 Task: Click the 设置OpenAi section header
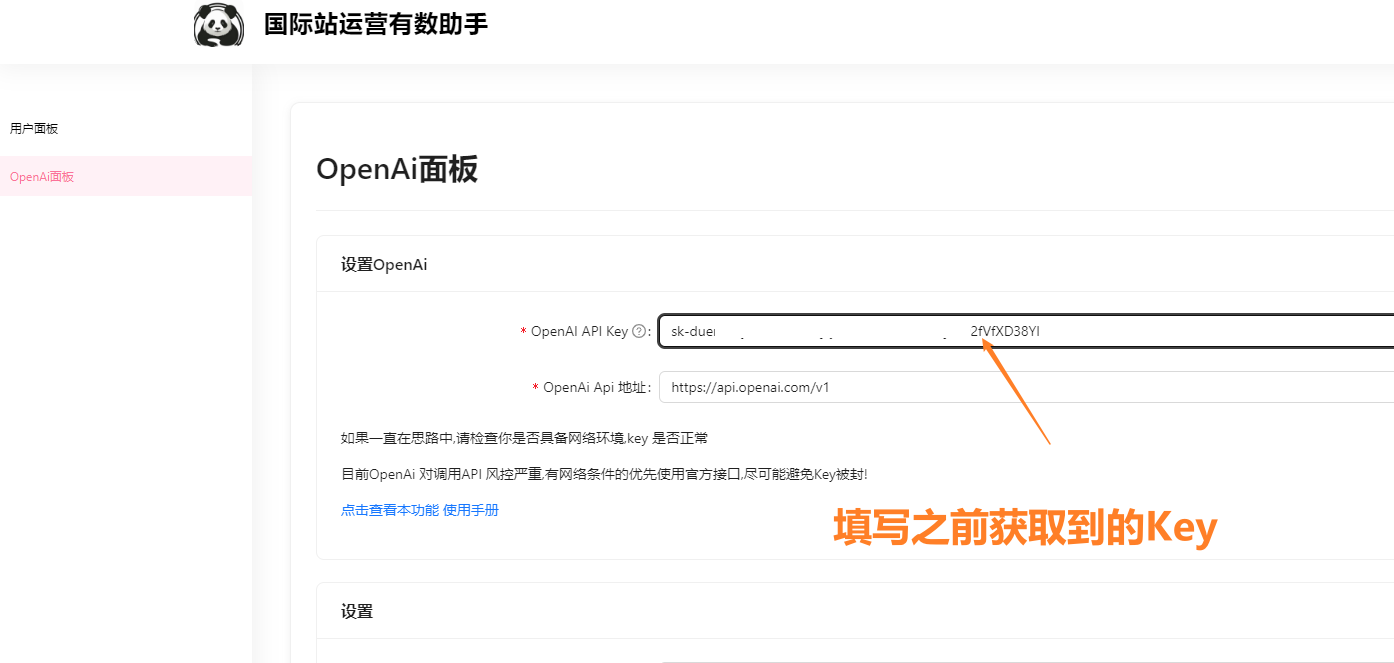(x=384, y=264)
